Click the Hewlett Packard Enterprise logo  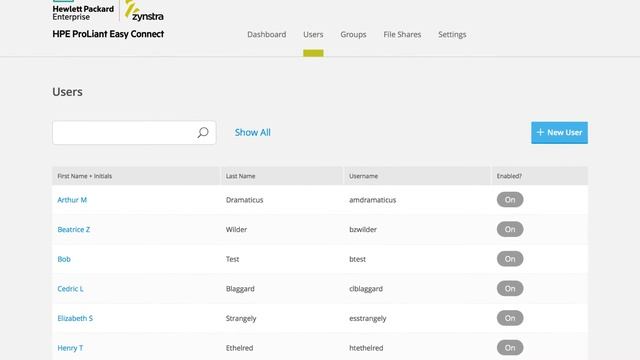tap(83, 11)
